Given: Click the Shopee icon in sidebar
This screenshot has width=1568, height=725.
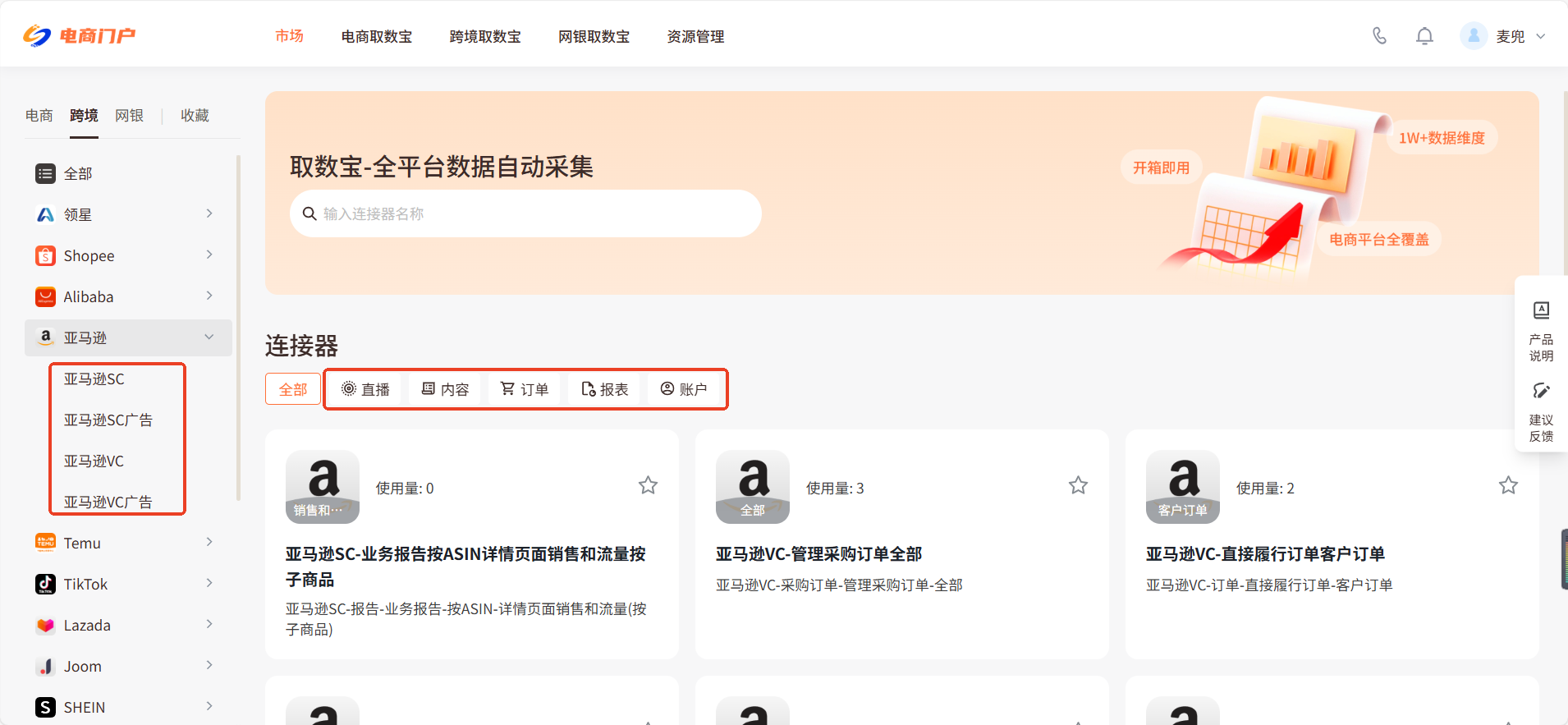Looking at the screenshot, I should point(46,255).
